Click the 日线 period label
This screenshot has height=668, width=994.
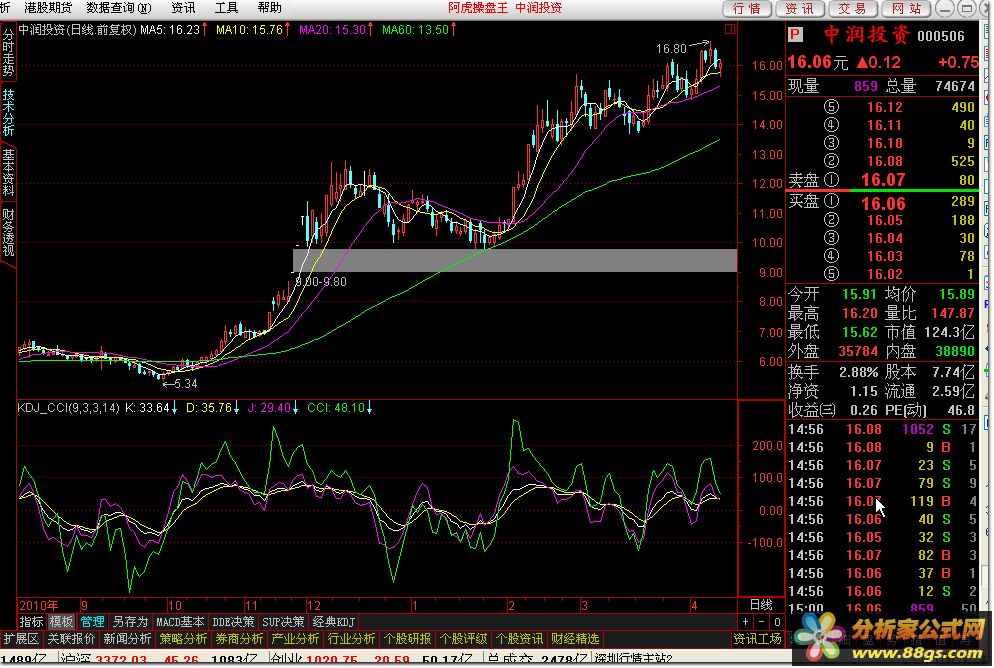click(761, 605)
